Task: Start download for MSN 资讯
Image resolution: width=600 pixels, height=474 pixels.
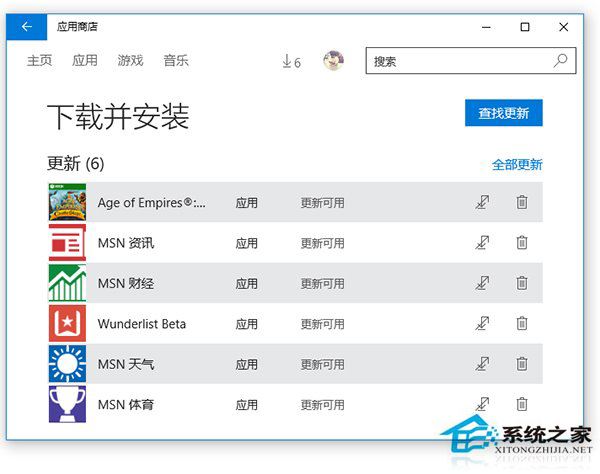Action: coord(482,243)
